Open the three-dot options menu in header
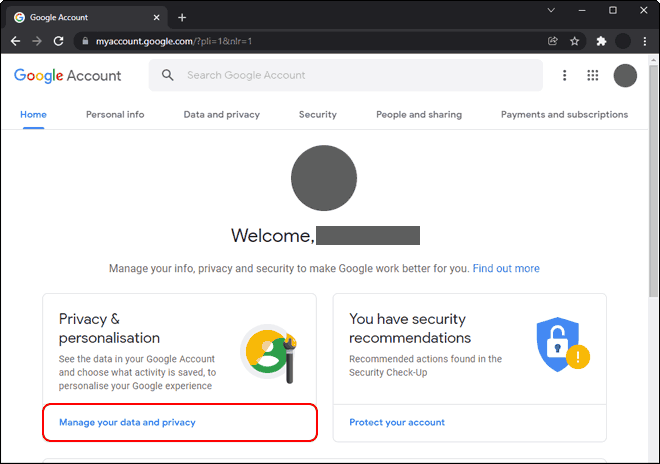660x464 pixels. point(564,75)
